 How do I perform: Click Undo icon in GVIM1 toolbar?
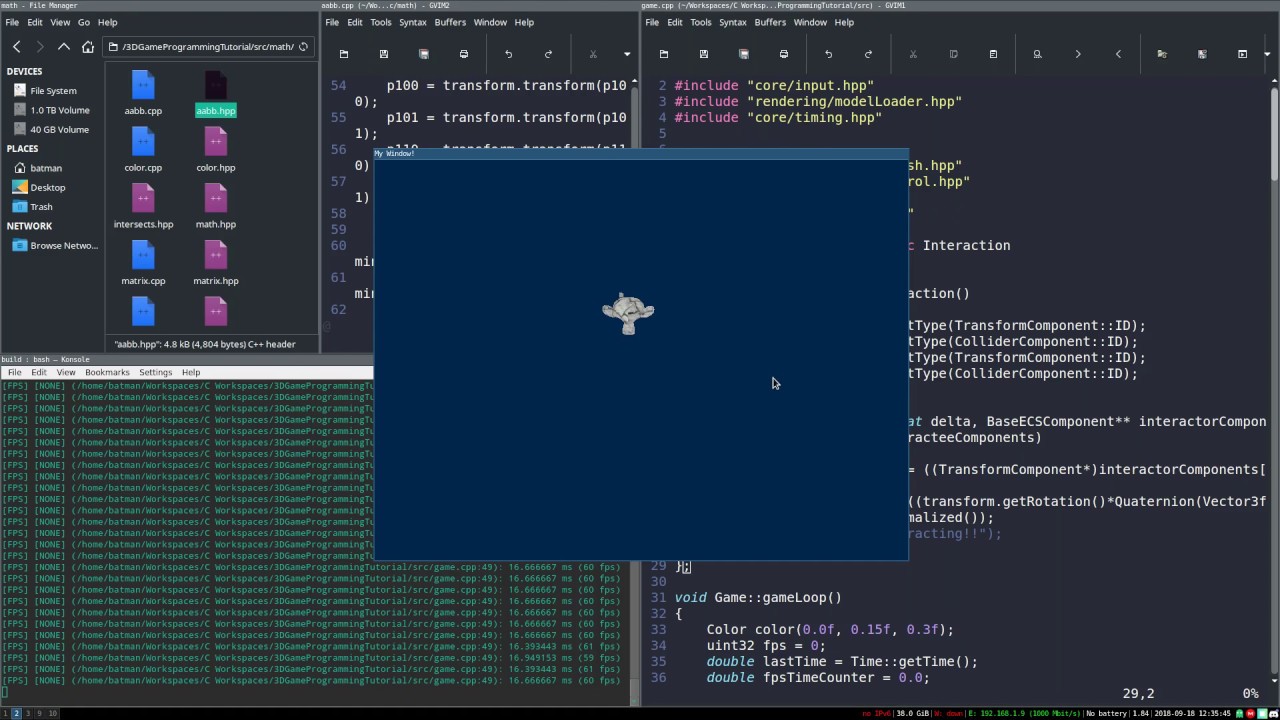pyautogui.click(x=828, y=54)
